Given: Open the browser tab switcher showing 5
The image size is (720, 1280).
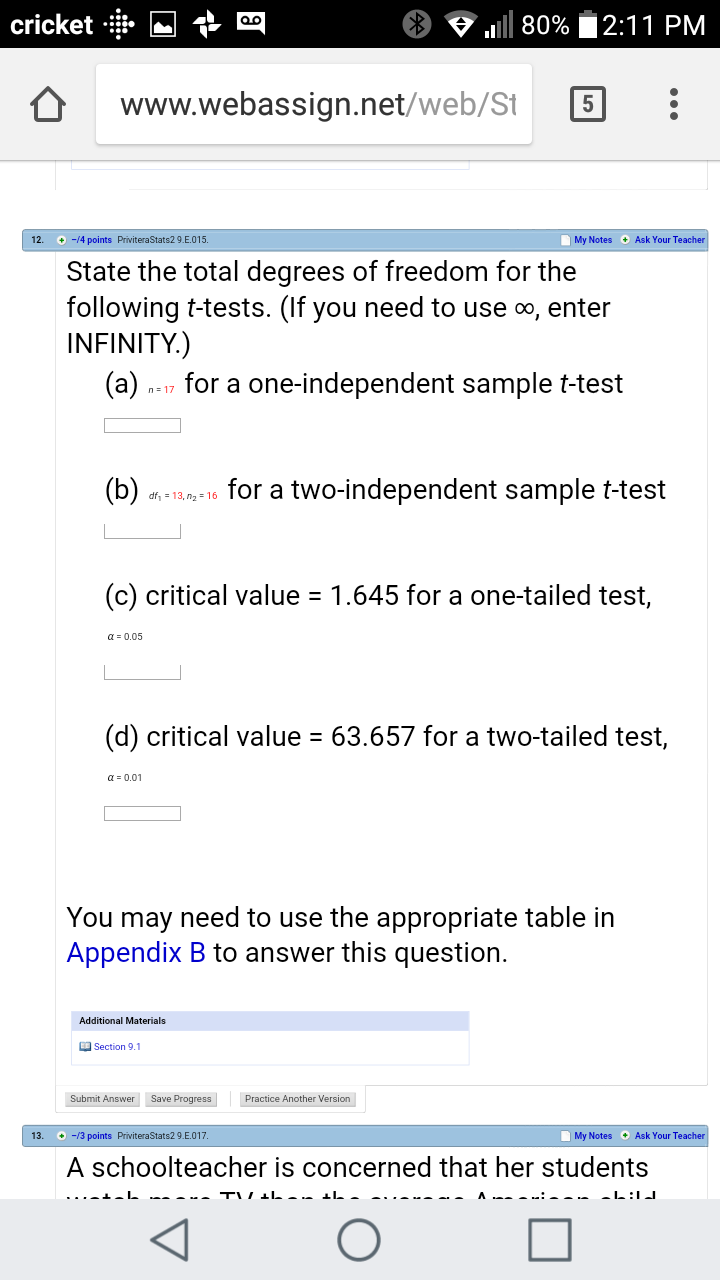Looking at the screenshot, I should (587, 103).
